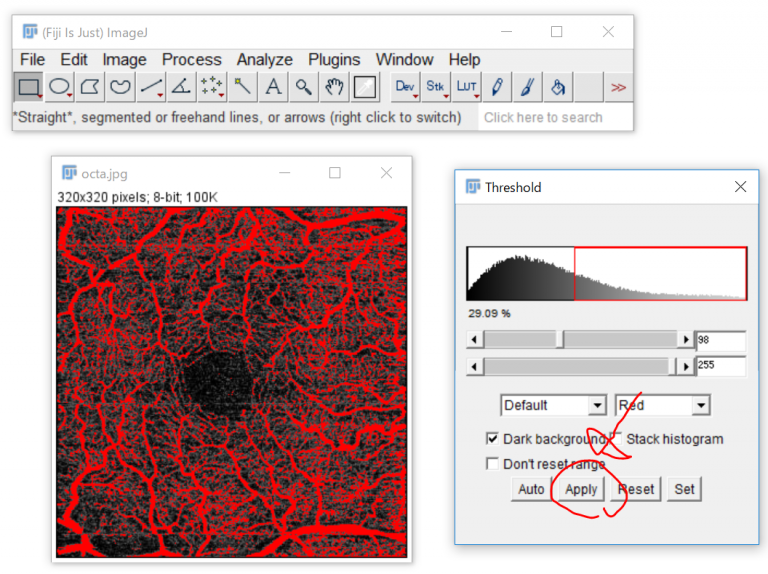
Task: Select the Polygon selection tool
Action: [90, 87]
